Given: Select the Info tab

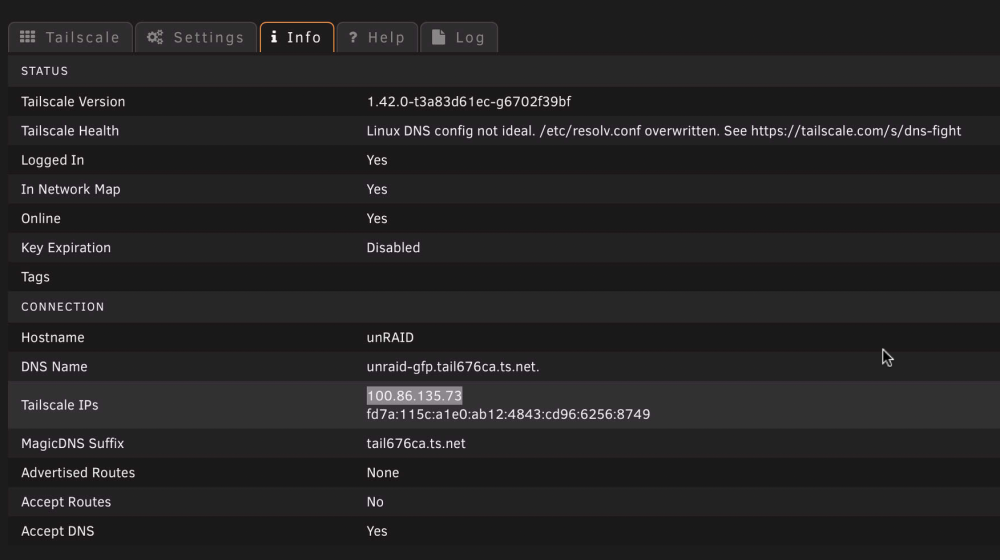Looking at the screenshot, I should point(297,37).
